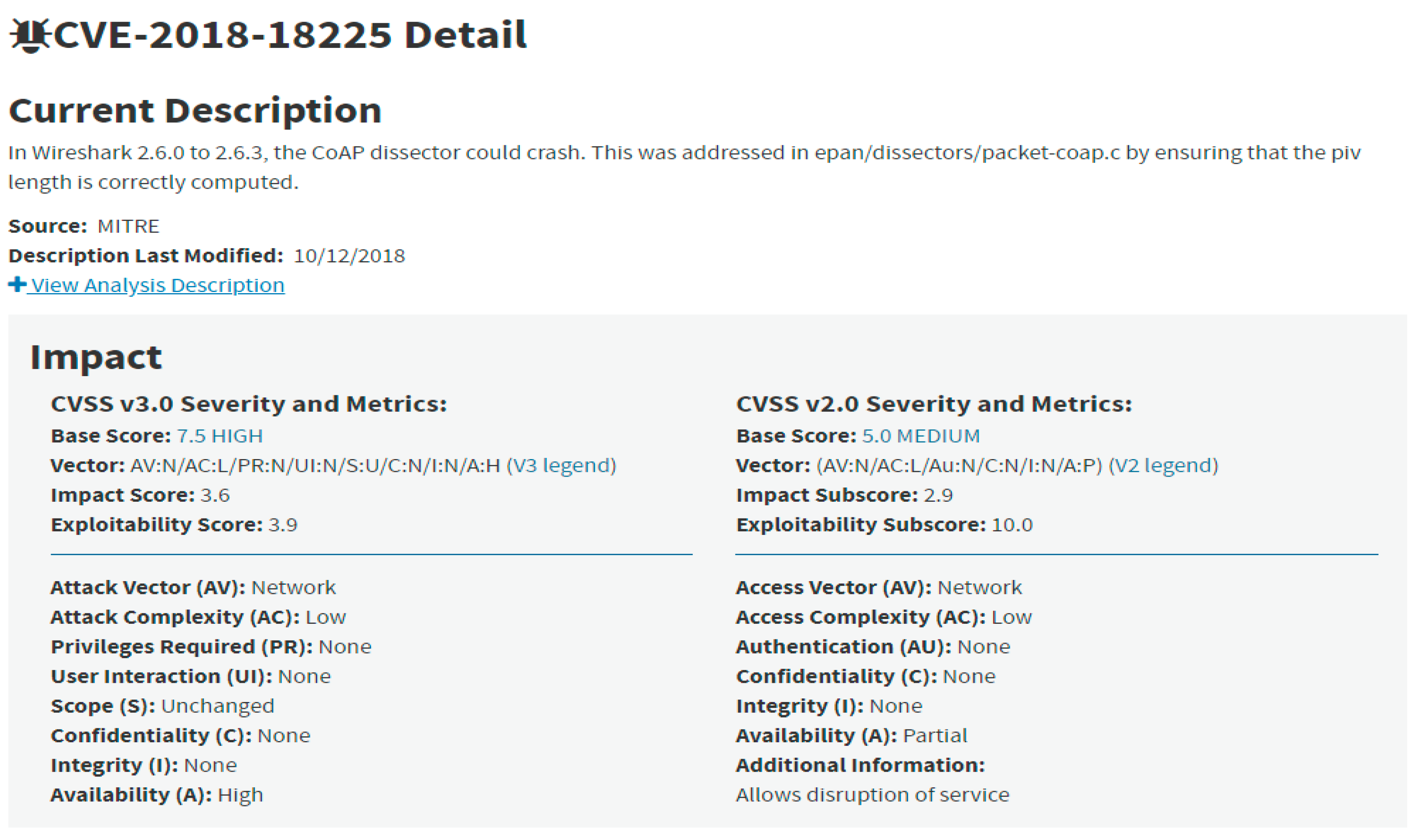Click the Current Description heading
Image resolution: width=1422 pixels, height=840 pixels.
[x=195, y=110]
